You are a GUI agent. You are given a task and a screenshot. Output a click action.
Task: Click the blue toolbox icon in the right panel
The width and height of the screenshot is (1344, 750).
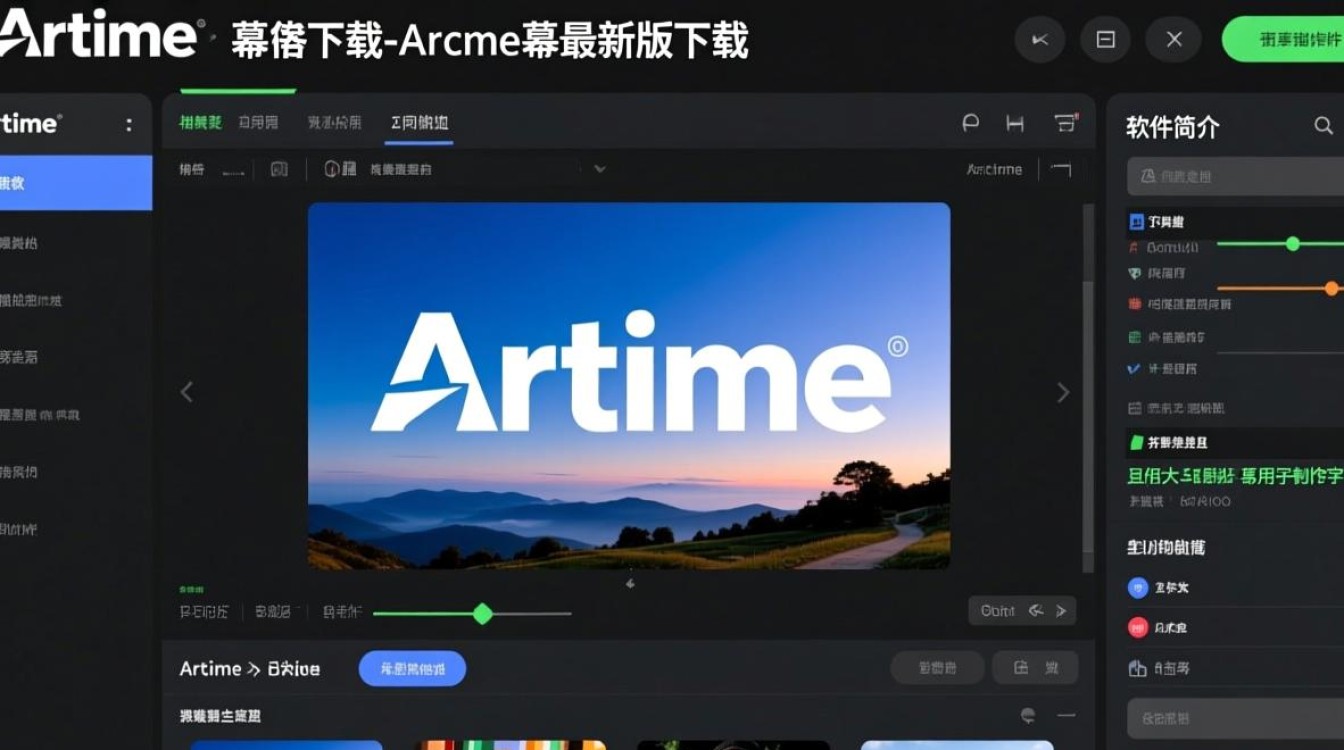click(x=1139, y=221)
